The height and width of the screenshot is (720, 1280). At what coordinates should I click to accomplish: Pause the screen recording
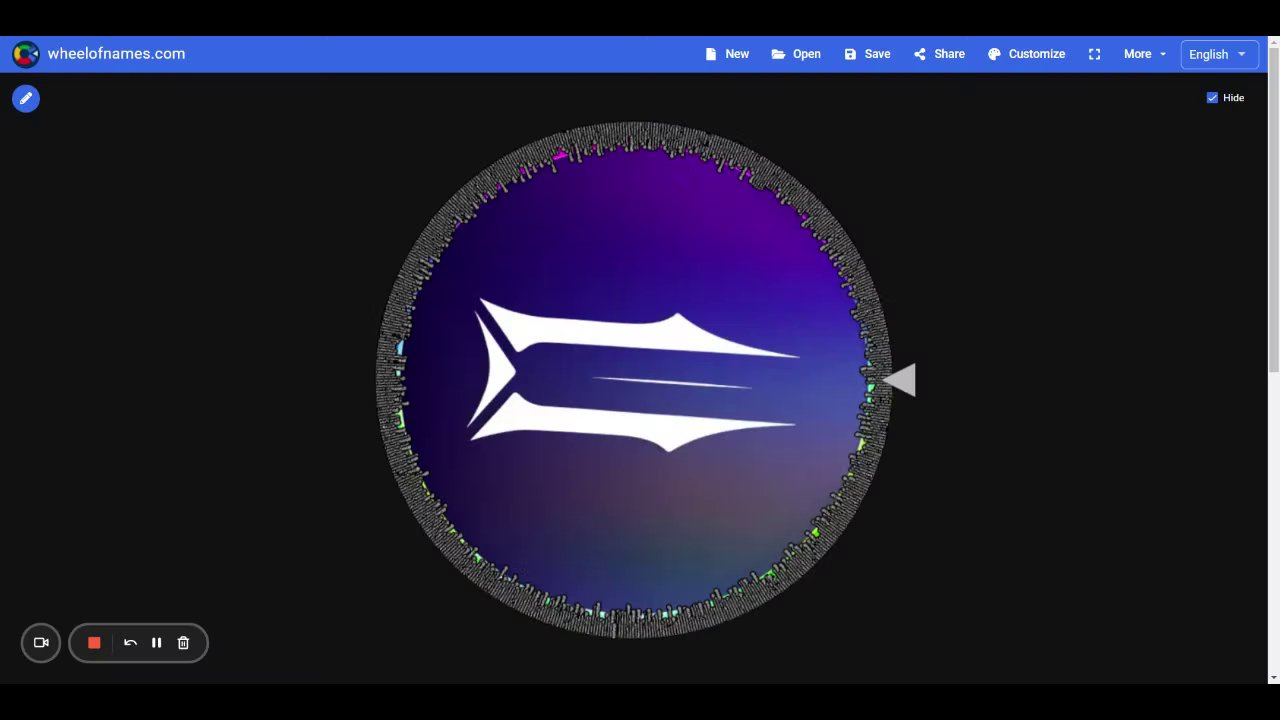156,643
